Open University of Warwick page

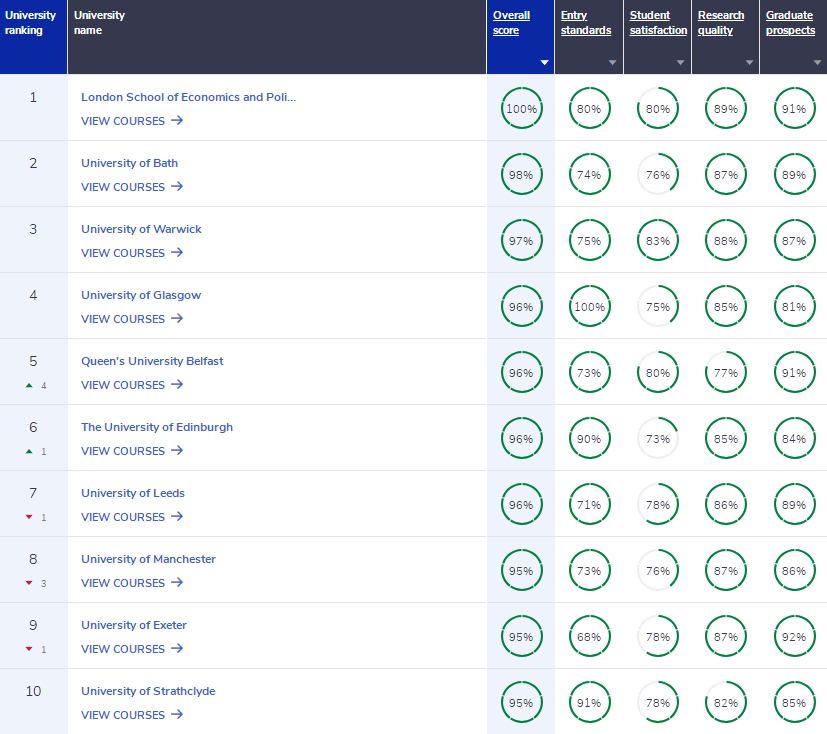[x=141, y=229]
